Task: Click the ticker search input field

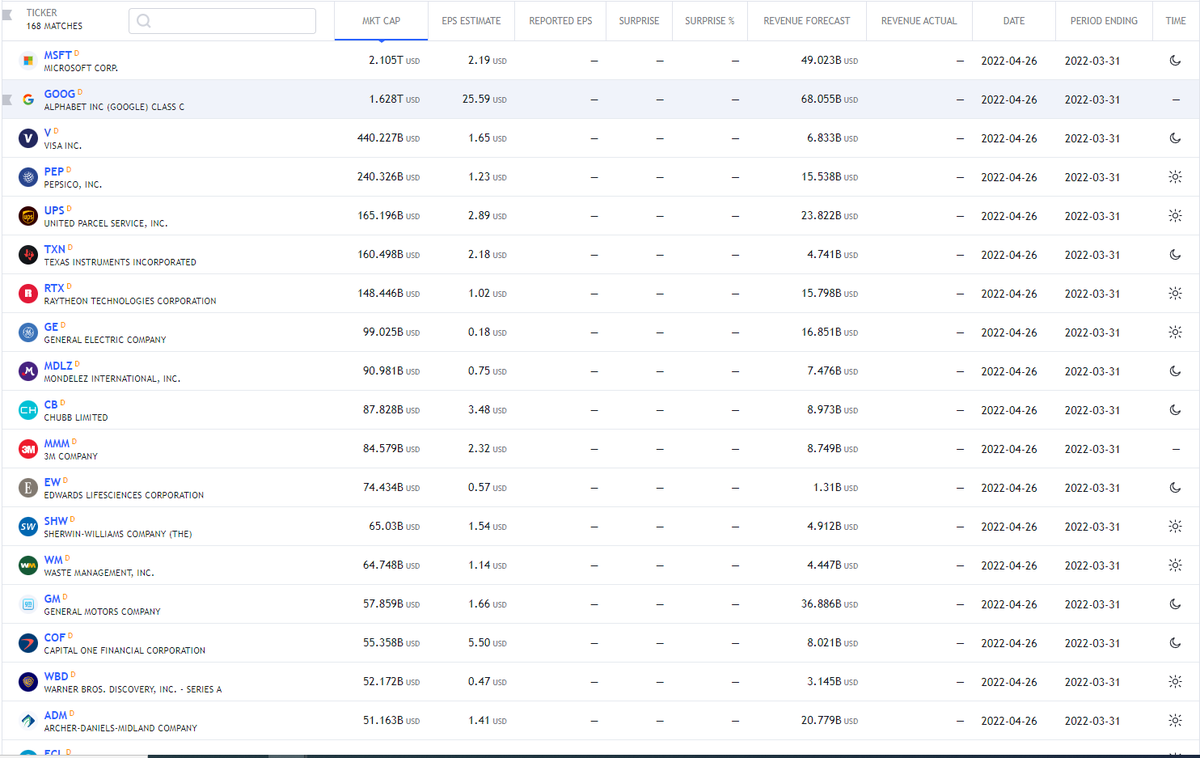Action: pyautogui.click(x=222, y=21)
